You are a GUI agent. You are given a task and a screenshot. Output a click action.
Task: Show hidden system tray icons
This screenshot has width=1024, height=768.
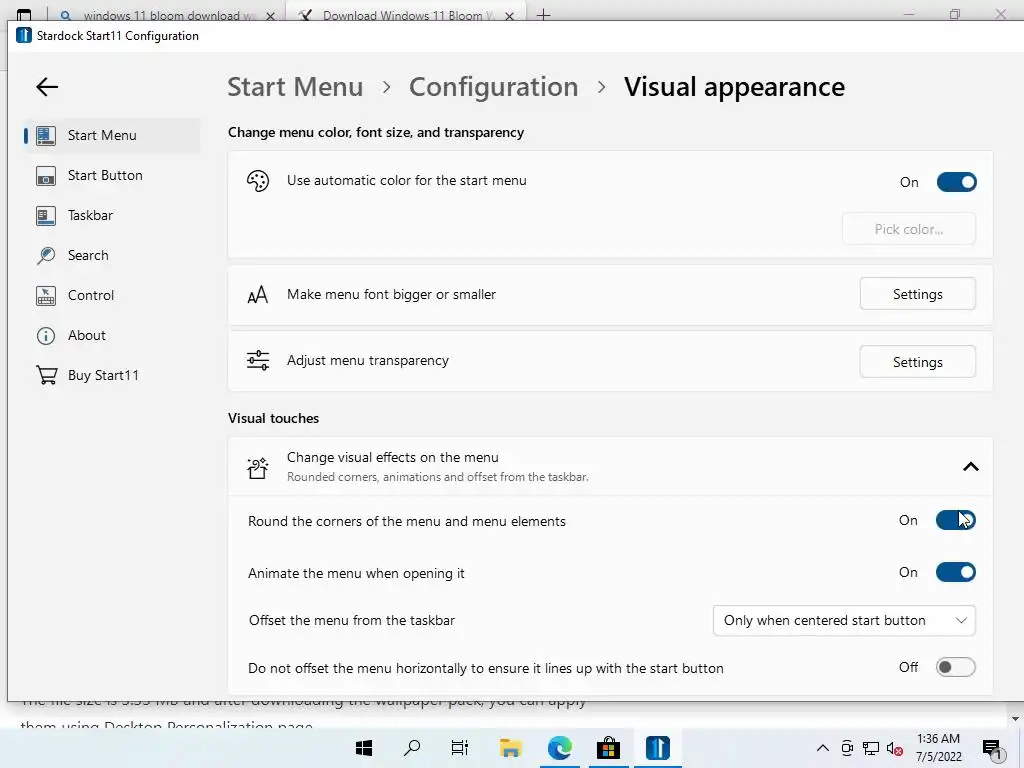click(823, 748)
